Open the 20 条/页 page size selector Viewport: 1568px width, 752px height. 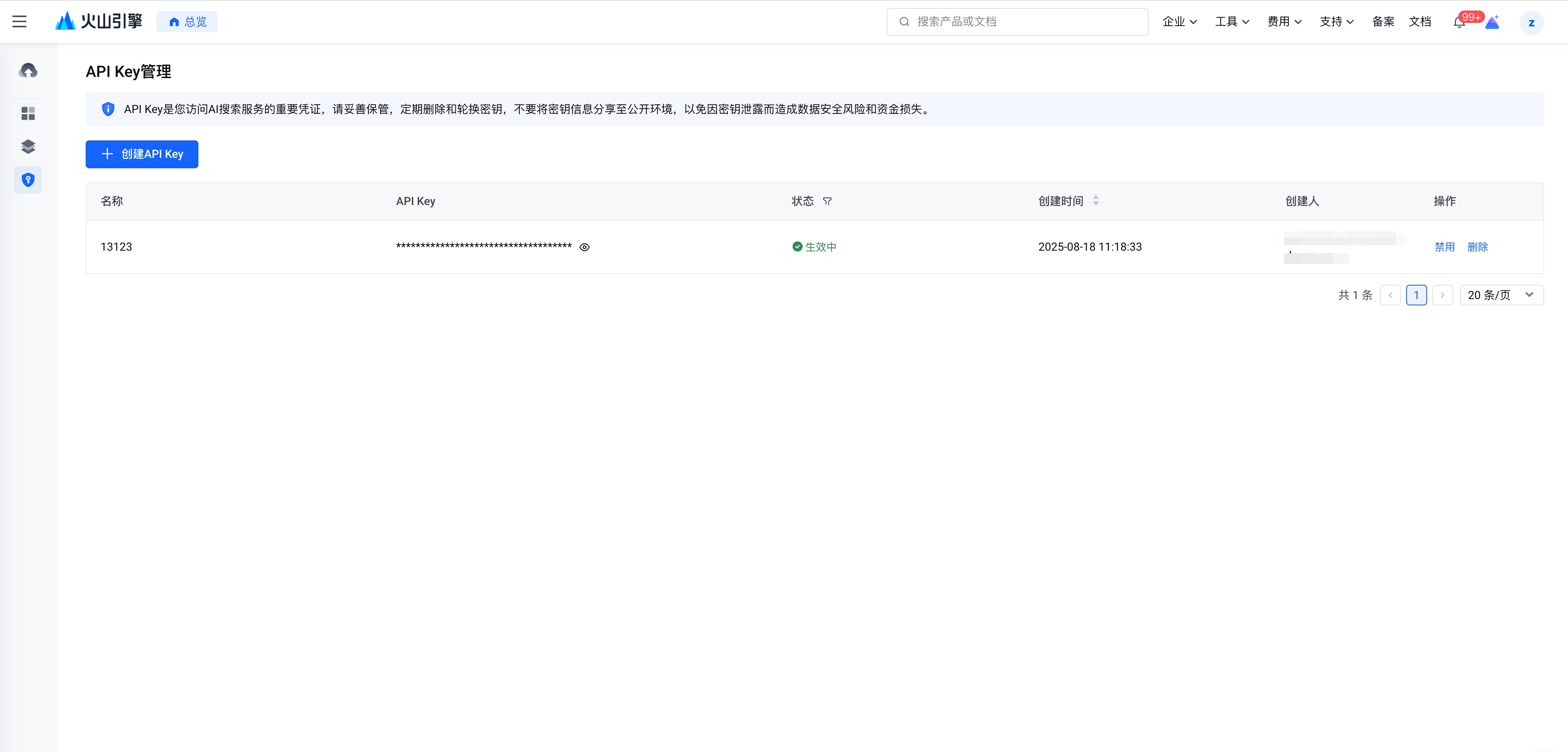(x=1501, y=295)
